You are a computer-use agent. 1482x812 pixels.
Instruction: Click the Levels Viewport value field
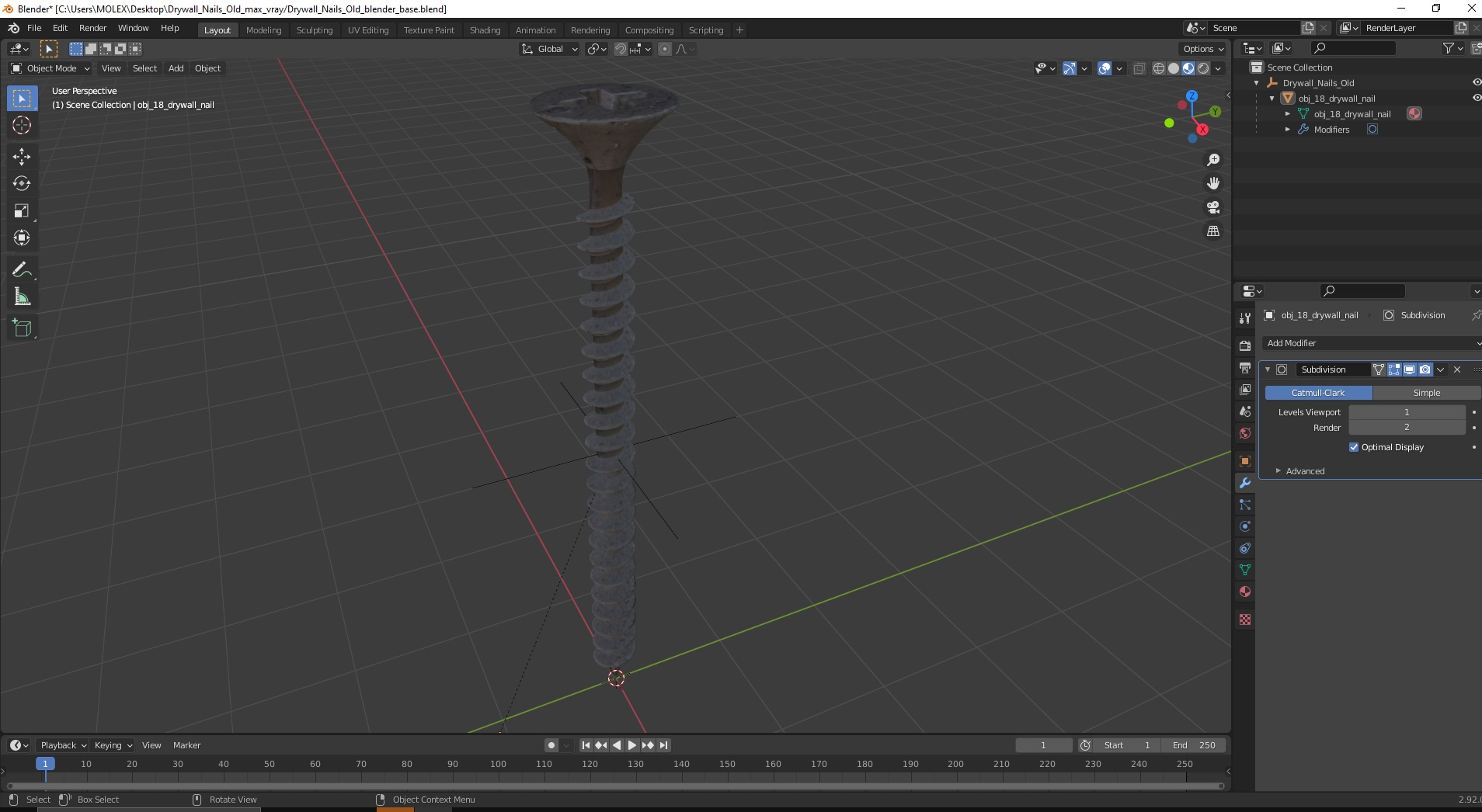(1407, 412)
